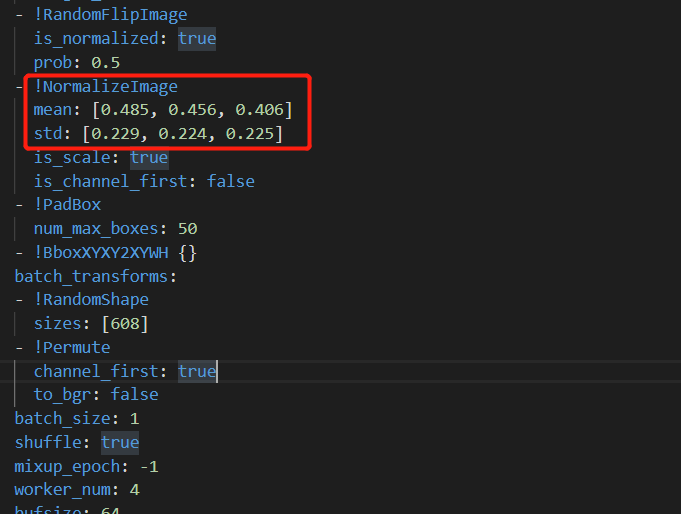
Task: Click the false value of to_bgr
Action: click(135, 395)
